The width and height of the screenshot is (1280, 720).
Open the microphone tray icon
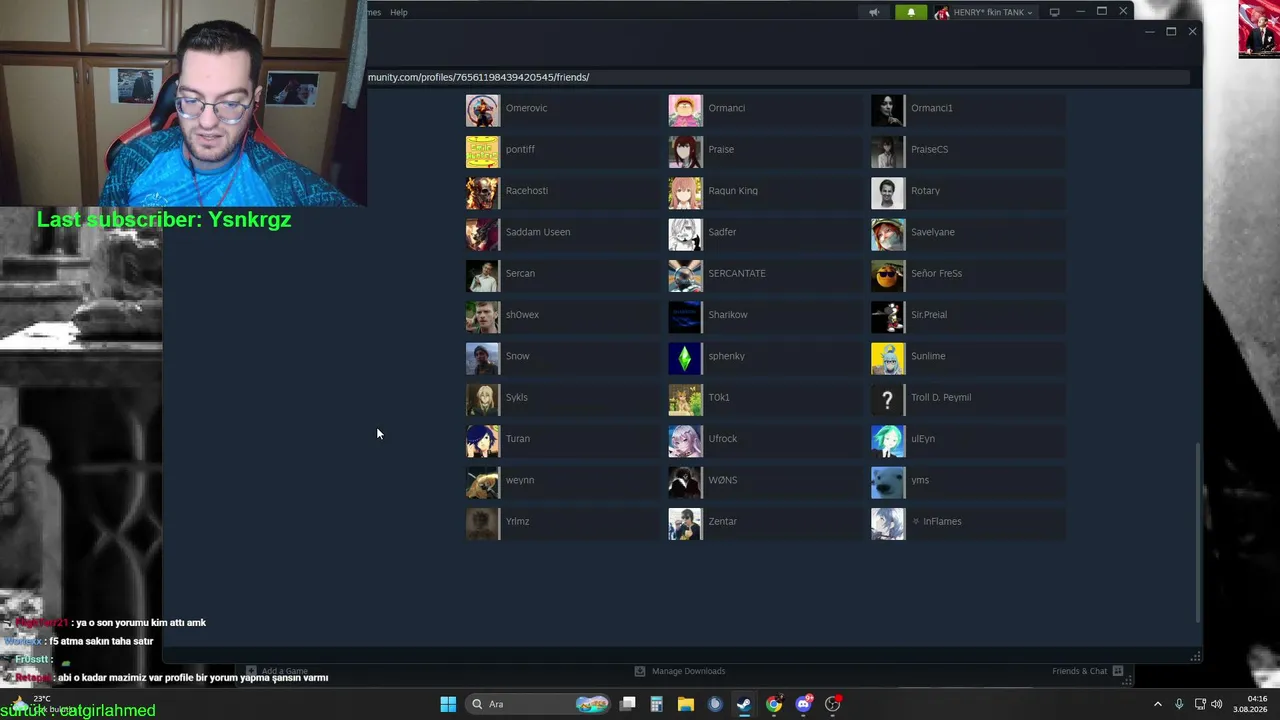1179,704
